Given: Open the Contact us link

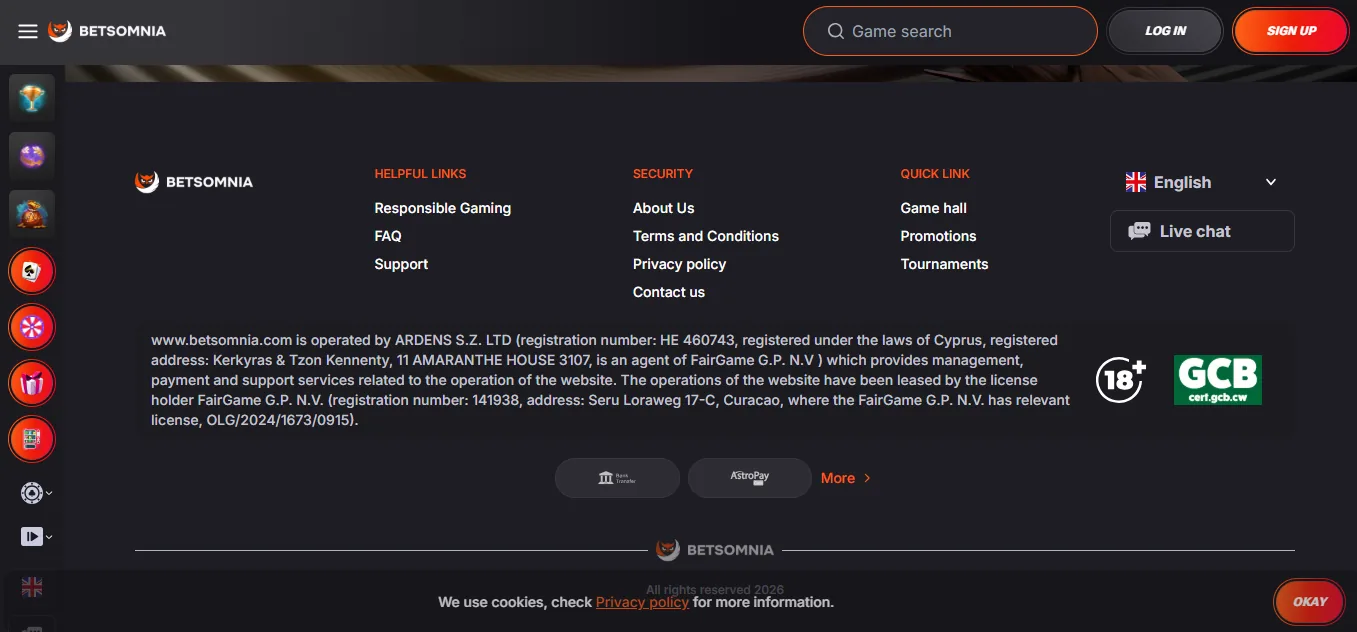Looking at the screenshot, I should click(669, 292).
